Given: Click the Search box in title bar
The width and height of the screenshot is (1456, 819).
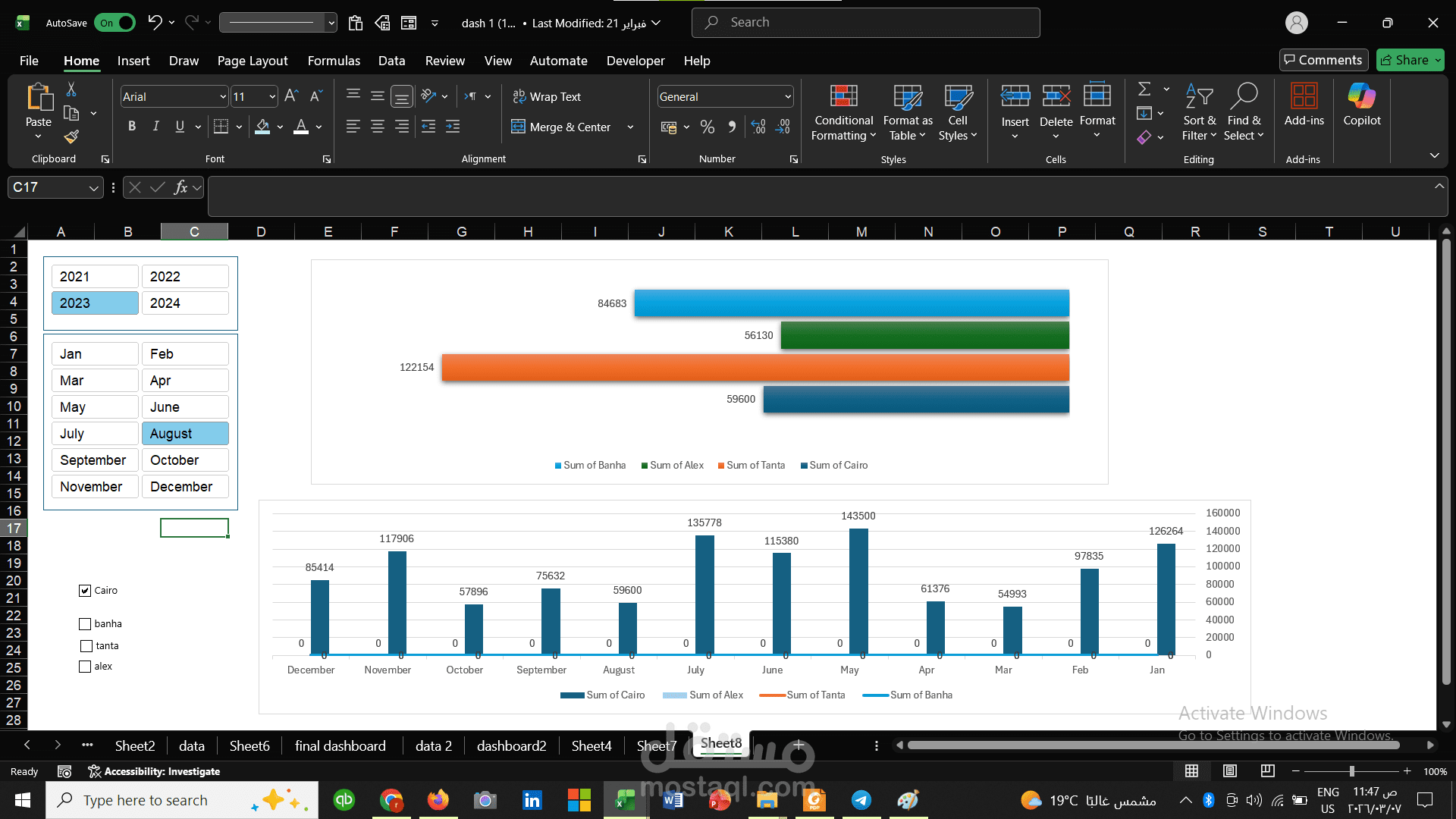Looking at the screenshot, I should tap(865, 23).
